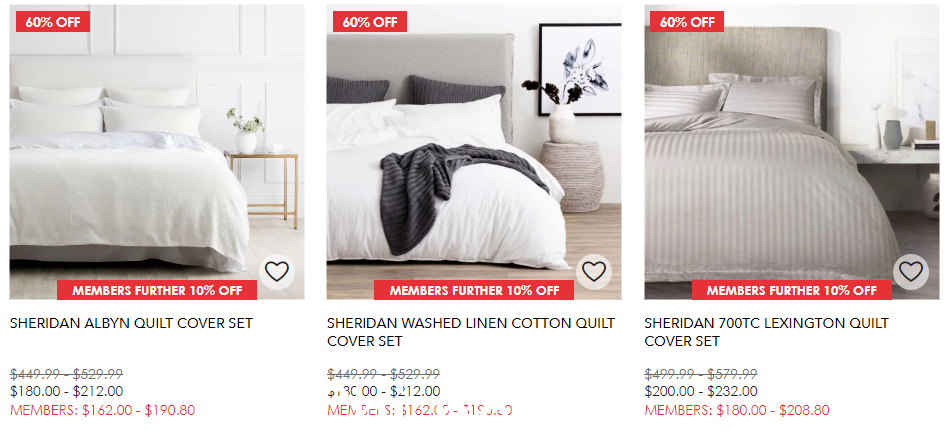The width and height of the screenshot is (946, 444).
Task: Click 60% OFF badge on Lexington product
Action: 687,22
